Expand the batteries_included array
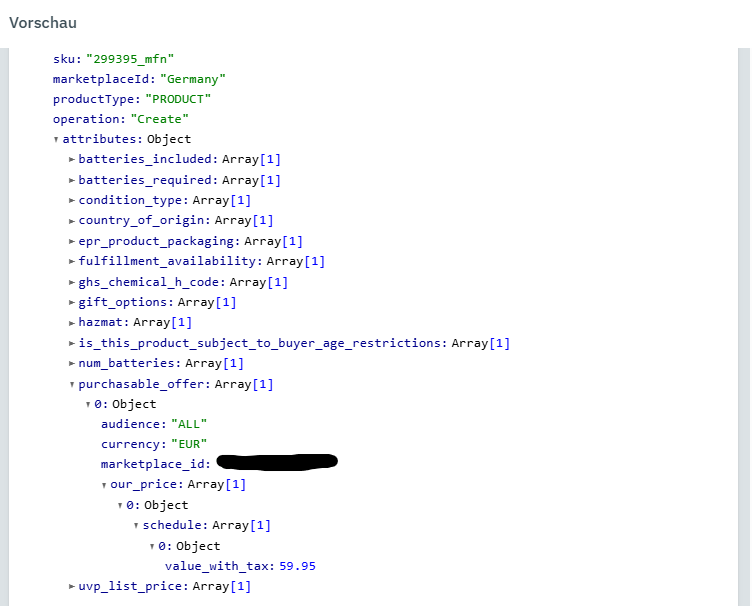752x606 pixels. (71, 160)
